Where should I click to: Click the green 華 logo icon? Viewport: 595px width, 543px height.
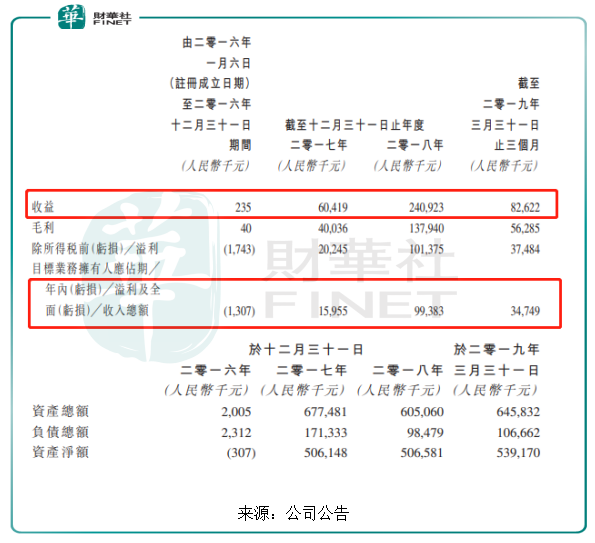[71, 17]
